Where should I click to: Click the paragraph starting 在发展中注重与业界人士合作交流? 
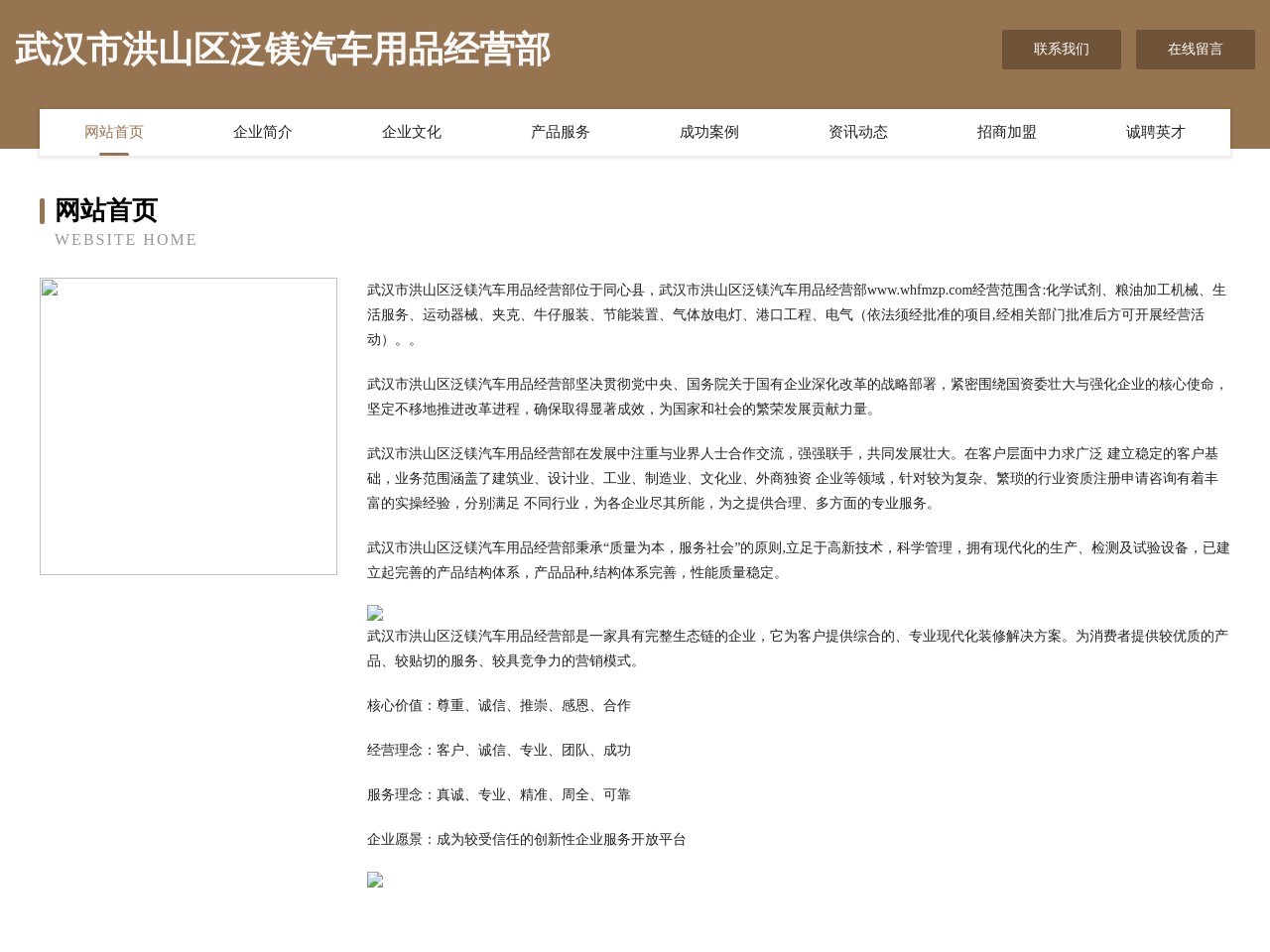(x=799, y=478)
